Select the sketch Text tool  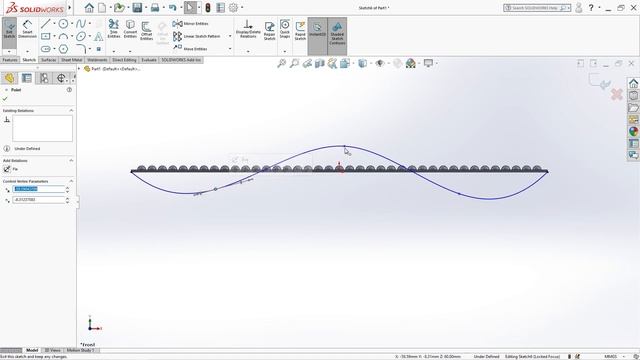tap(98, 37)
